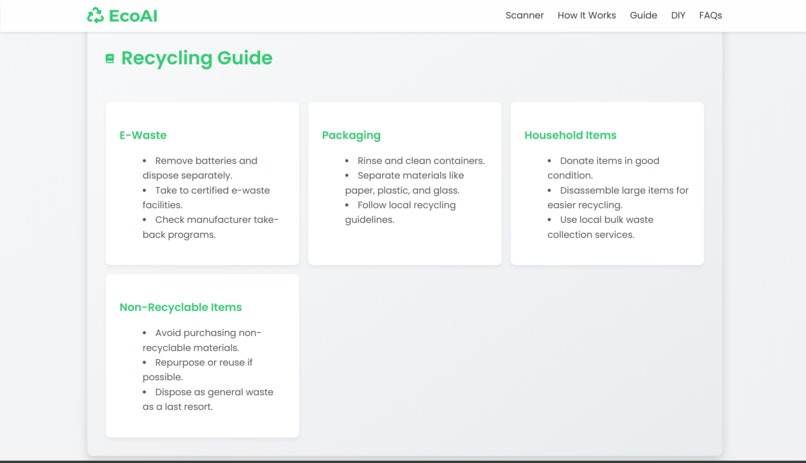Screen dimensions: 806x463
Task: Select the E-Waste card heading
Action: click(143, 135)
